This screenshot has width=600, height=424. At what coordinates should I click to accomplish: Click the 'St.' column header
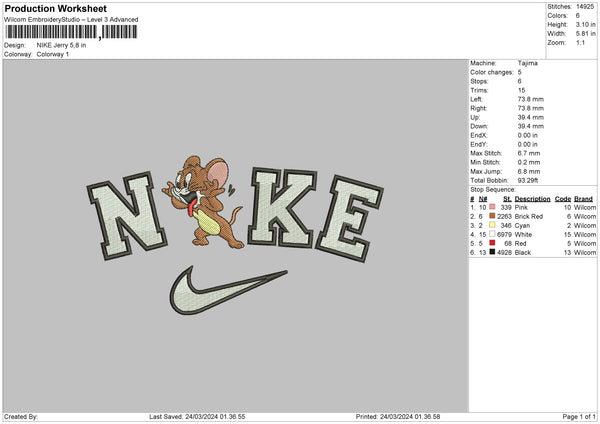(507, 199)
